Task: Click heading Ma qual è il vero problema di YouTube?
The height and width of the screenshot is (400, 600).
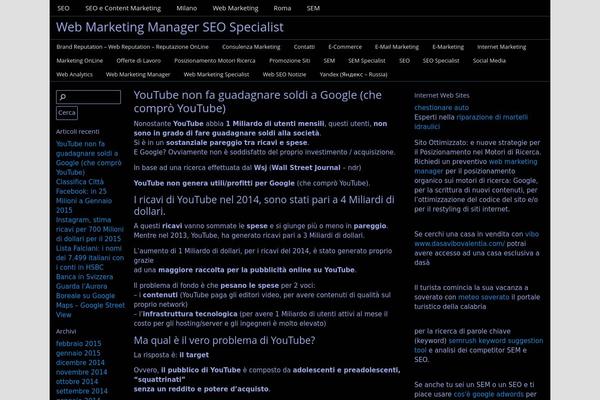Action: point(224,340)
